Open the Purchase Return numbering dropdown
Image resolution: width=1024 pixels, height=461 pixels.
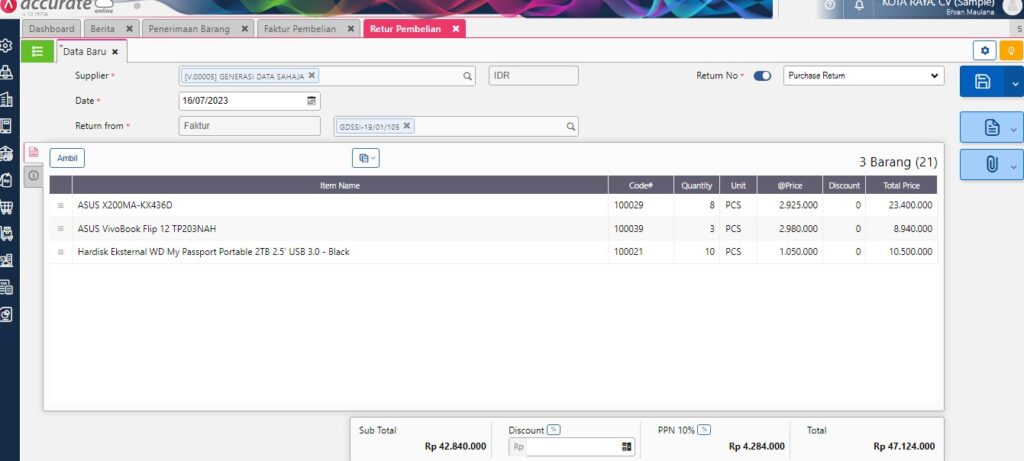[x=863, y=76]
